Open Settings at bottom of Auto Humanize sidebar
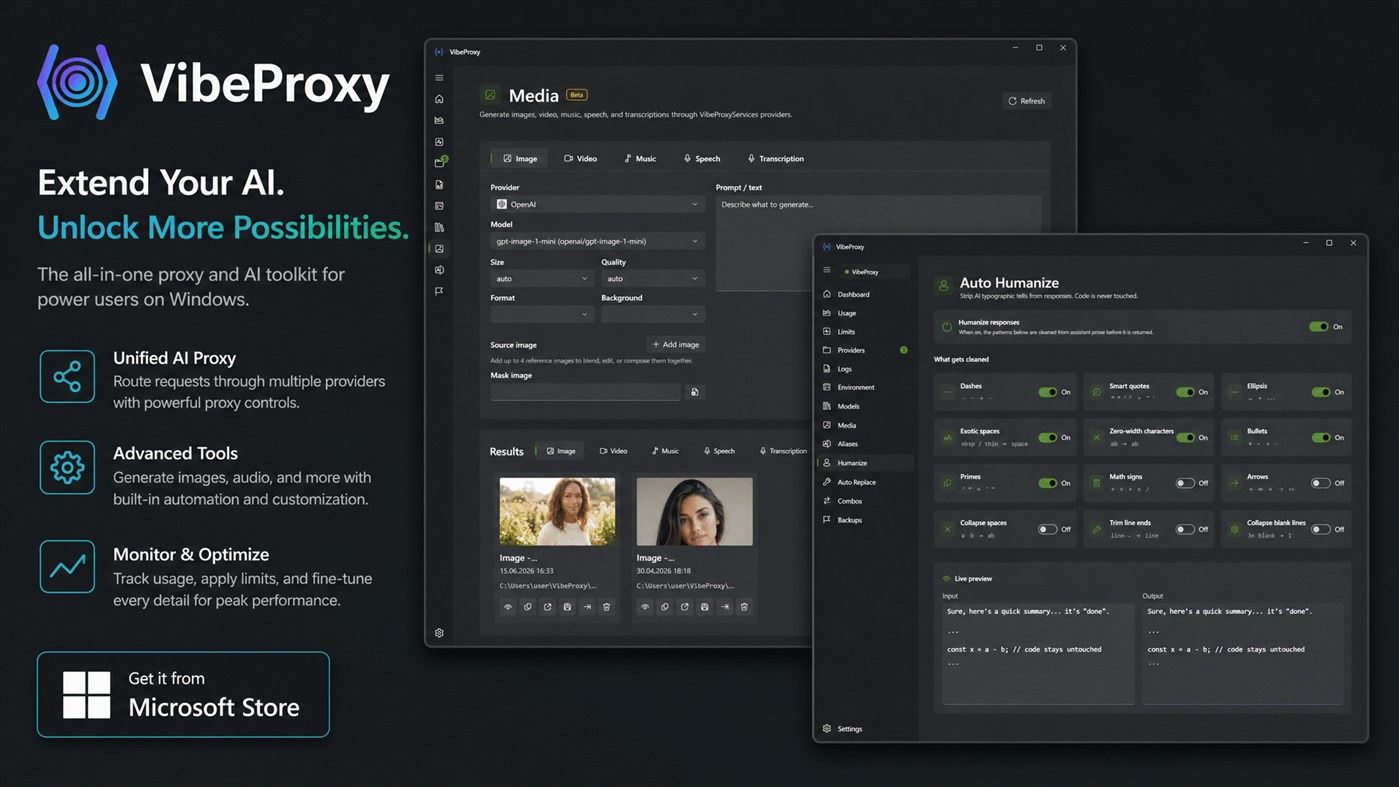Viewport: 1399px width, 787px height. pyautogui.click(x=865, y=729)
